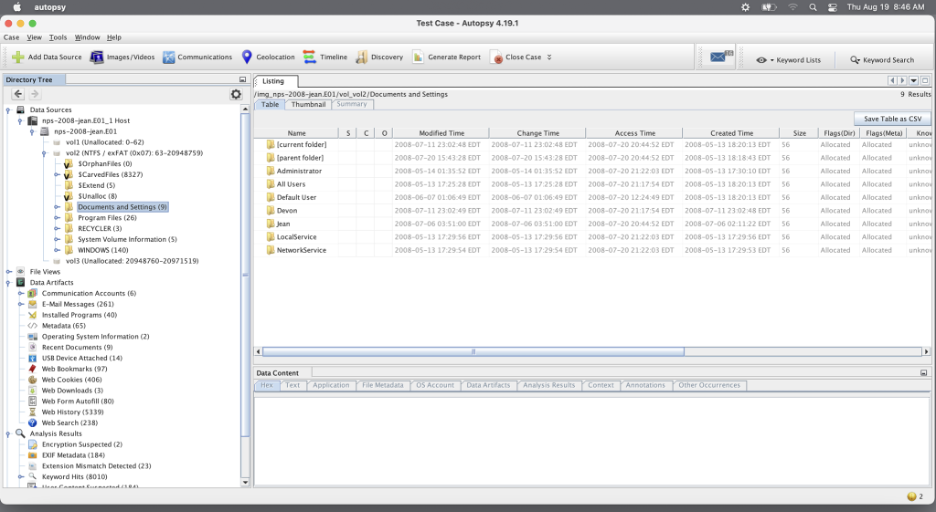The height and width of the screenshot is (512, 936).
Task: Click the USB Device Attached icon
Action: point(33,358)
